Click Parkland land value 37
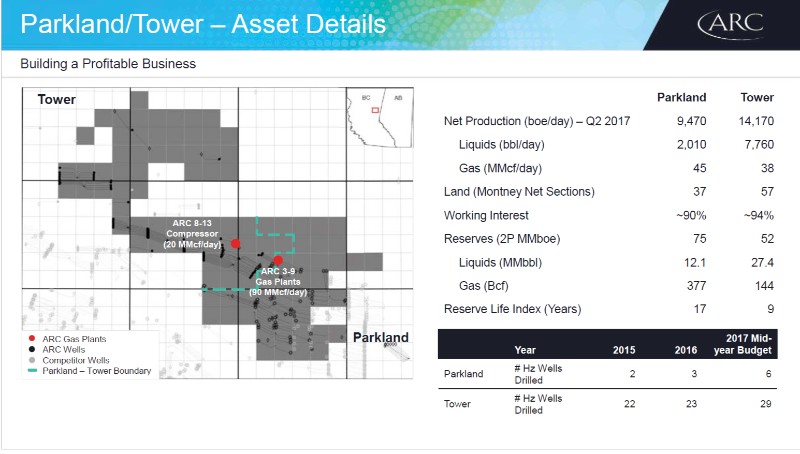This screenshot has height=454, width=800. pos(699,192)
